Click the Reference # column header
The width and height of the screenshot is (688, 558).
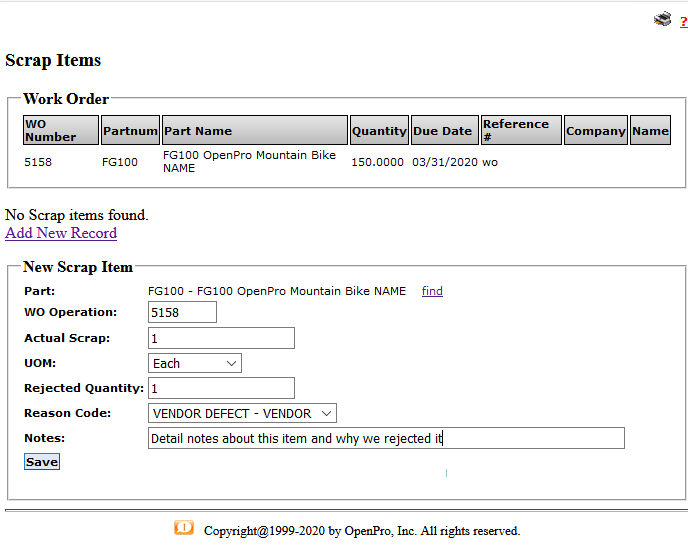520,130
